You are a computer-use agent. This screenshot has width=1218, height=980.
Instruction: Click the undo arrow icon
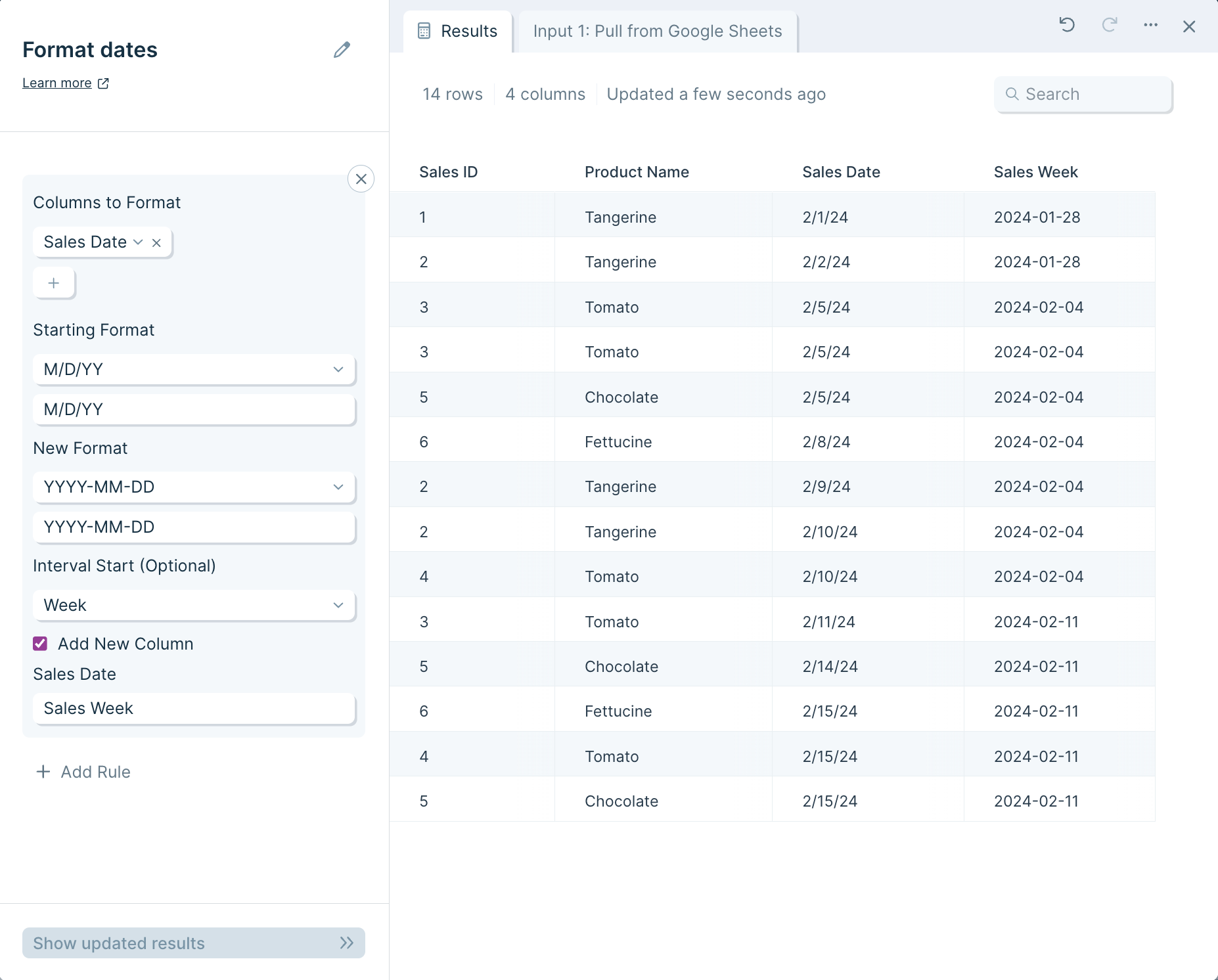click(x=1067, y=26)
